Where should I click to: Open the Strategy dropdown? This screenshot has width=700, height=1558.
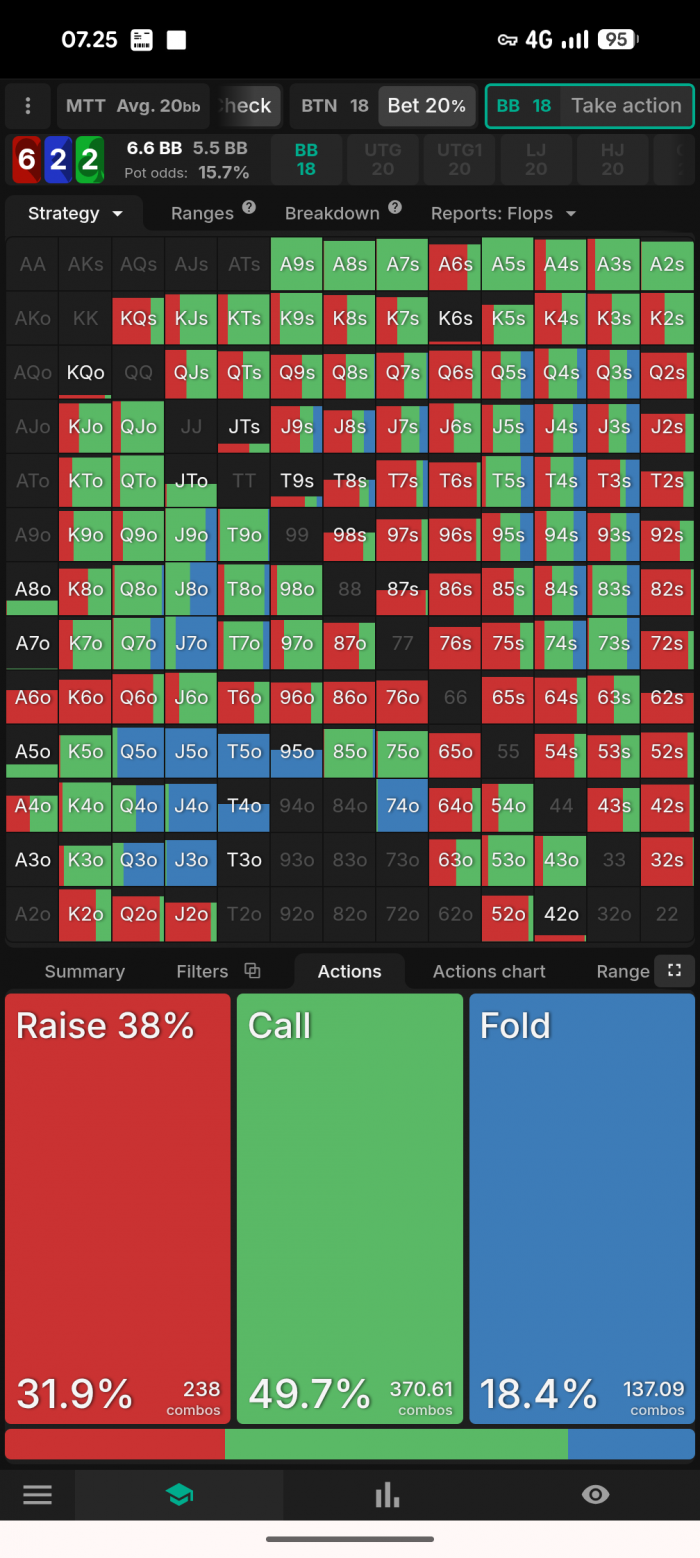tap(75, 213)
